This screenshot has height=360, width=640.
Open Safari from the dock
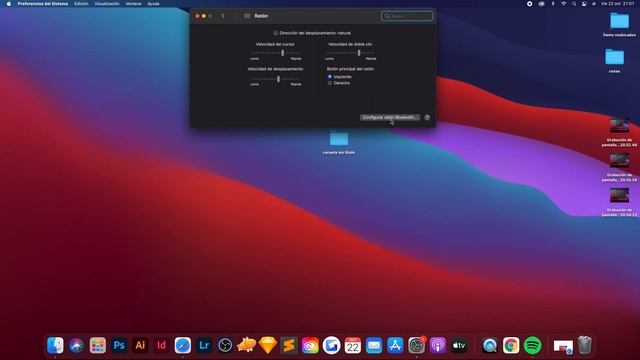click(x=182, y=346)
